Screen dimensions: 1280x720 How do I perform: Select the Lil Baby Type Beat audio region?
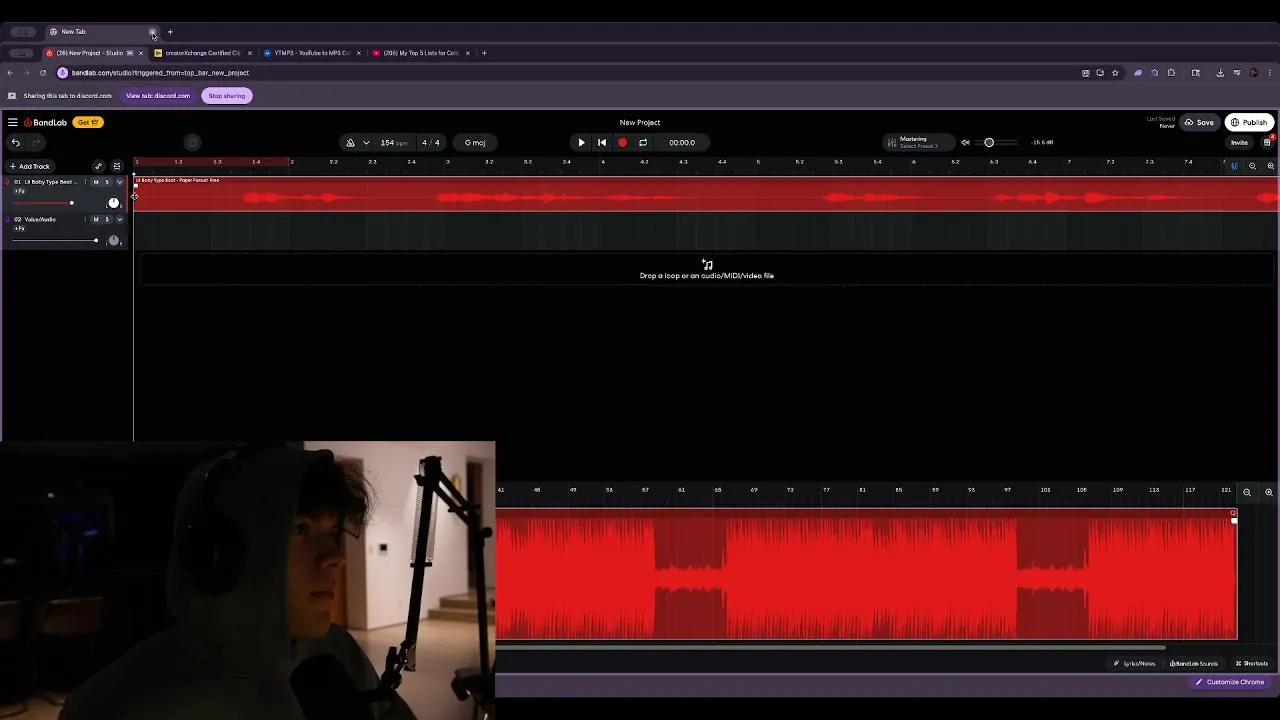(706, 194)
